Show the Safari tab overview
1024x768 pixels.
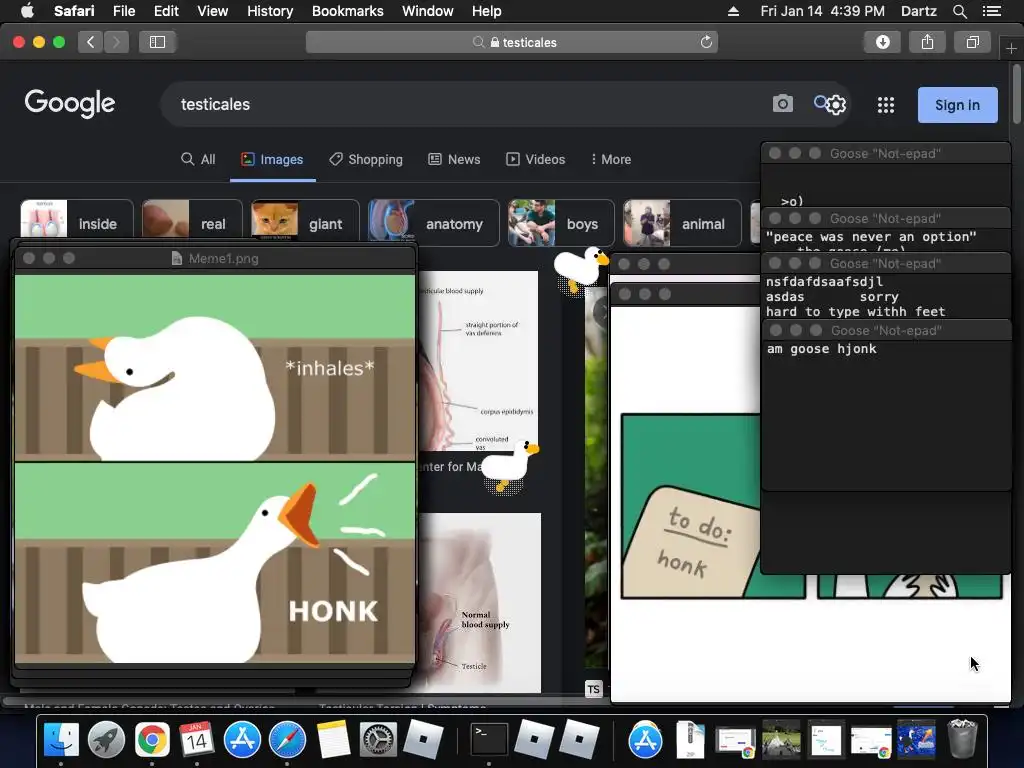[972, 42]
